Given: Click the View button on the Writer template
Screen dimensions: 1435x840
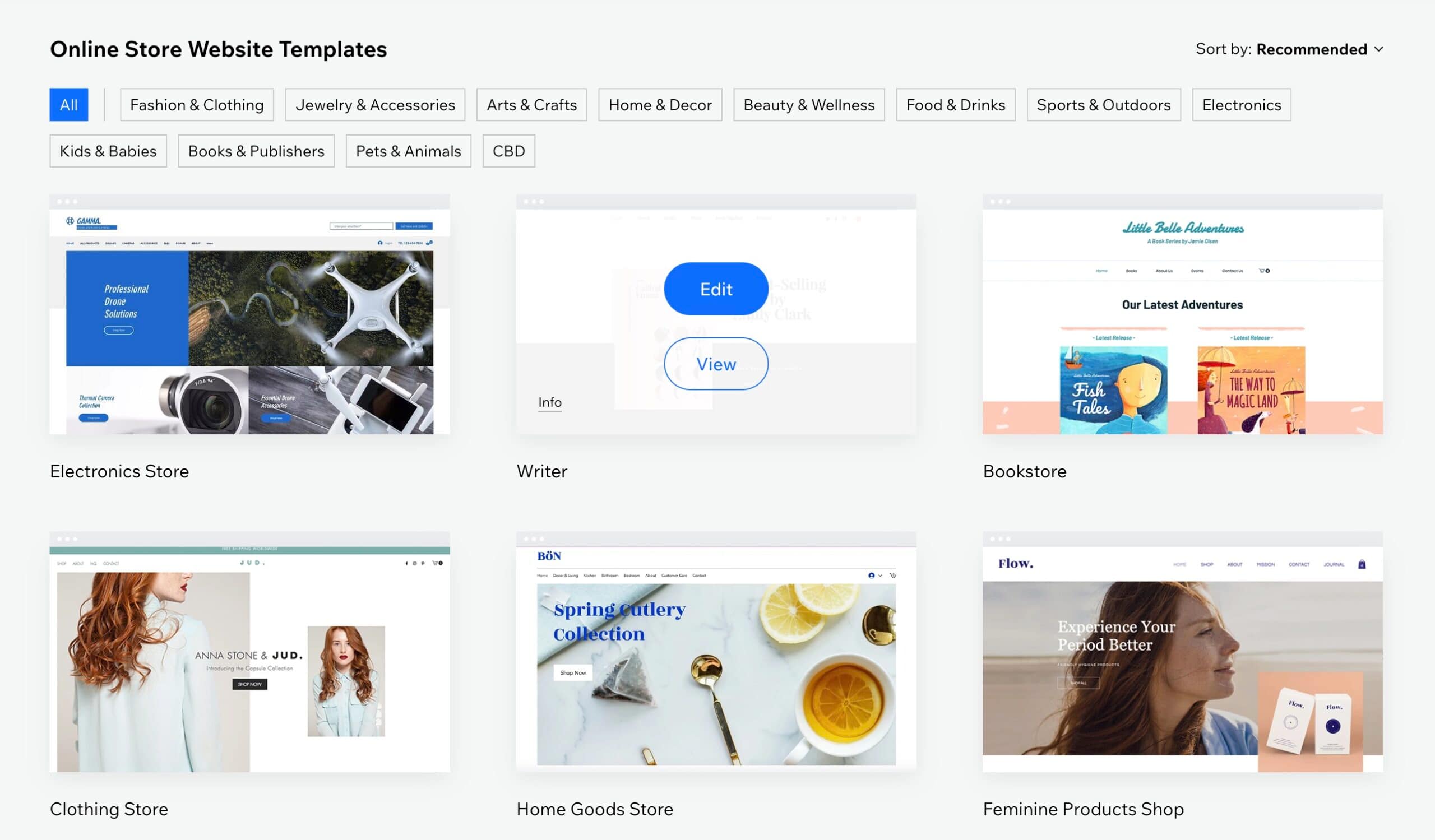Looking at the screenshot, I should tap(716, 364).
